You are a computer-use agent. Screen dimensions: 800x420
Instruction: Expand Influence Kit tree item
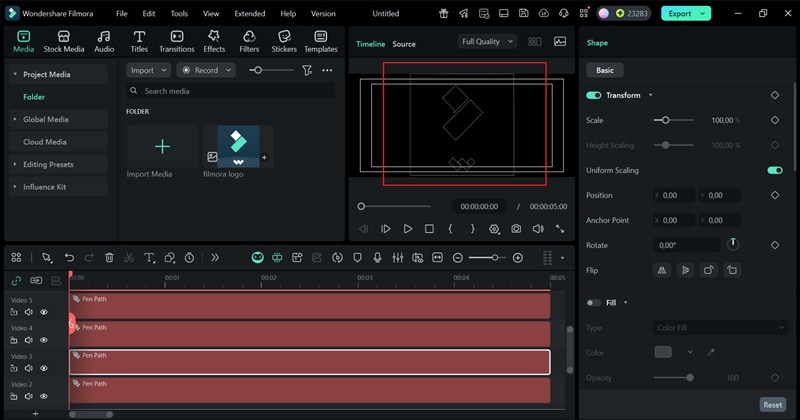pyautogui.click(x=15, y=187)
